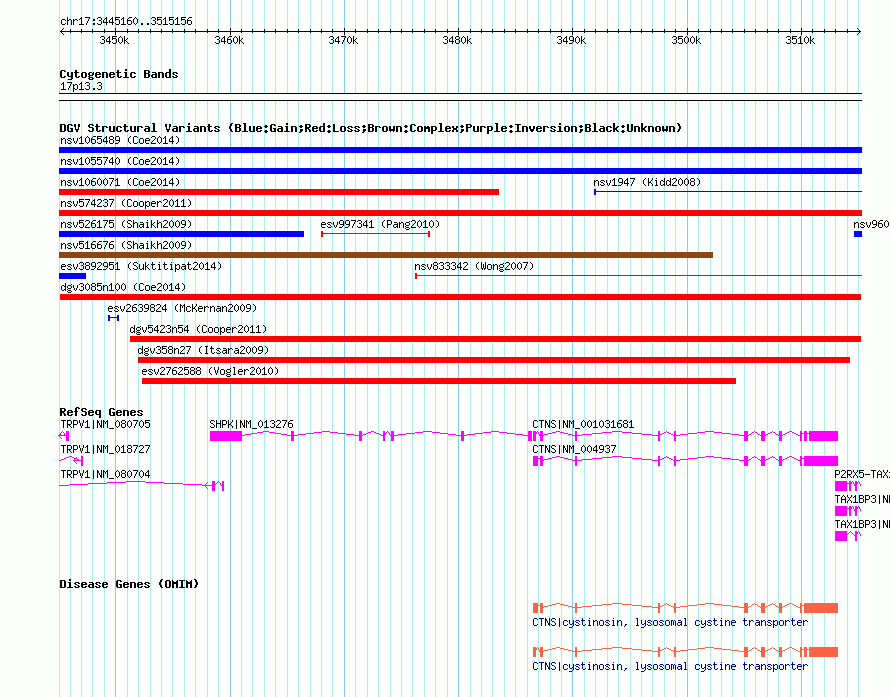Image resolution: width=890 pixels, height=697 pixels.
Task: Open the nsv1947 (Kidd2008) variant label
Action: click(x=647, y=182)
